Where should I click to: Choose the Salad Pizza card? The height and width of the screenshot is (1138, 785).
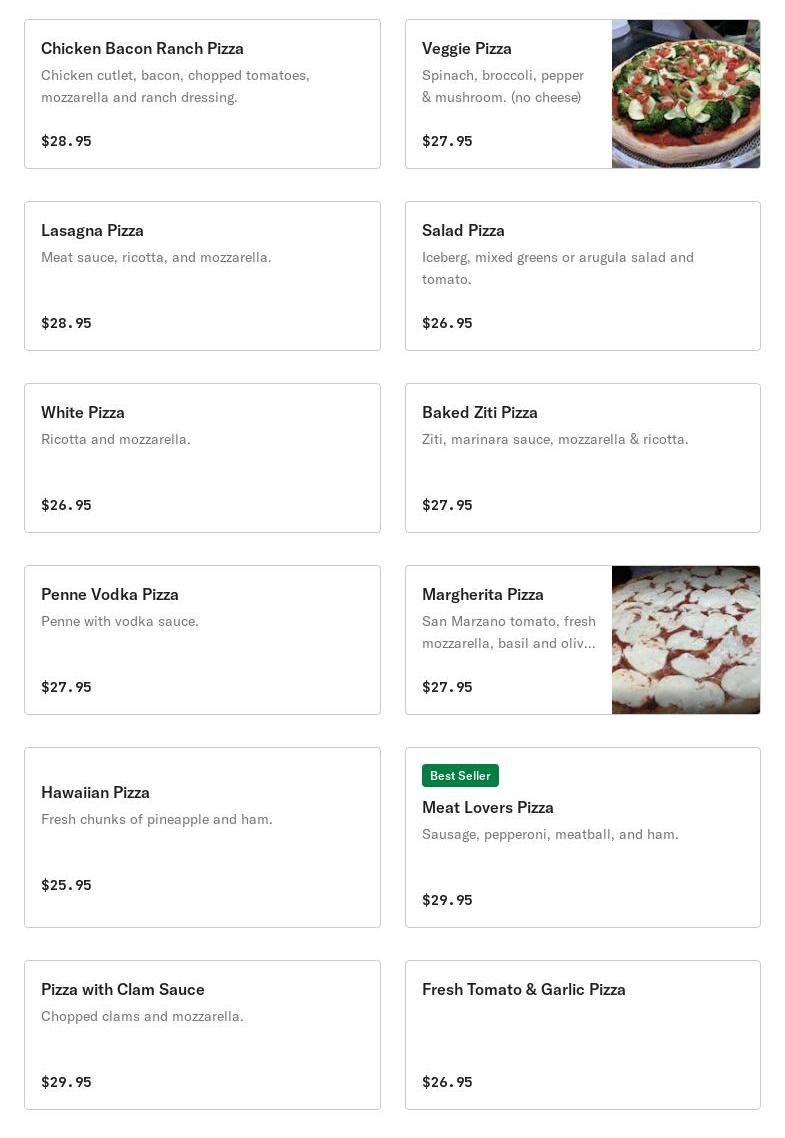[582, 276]
